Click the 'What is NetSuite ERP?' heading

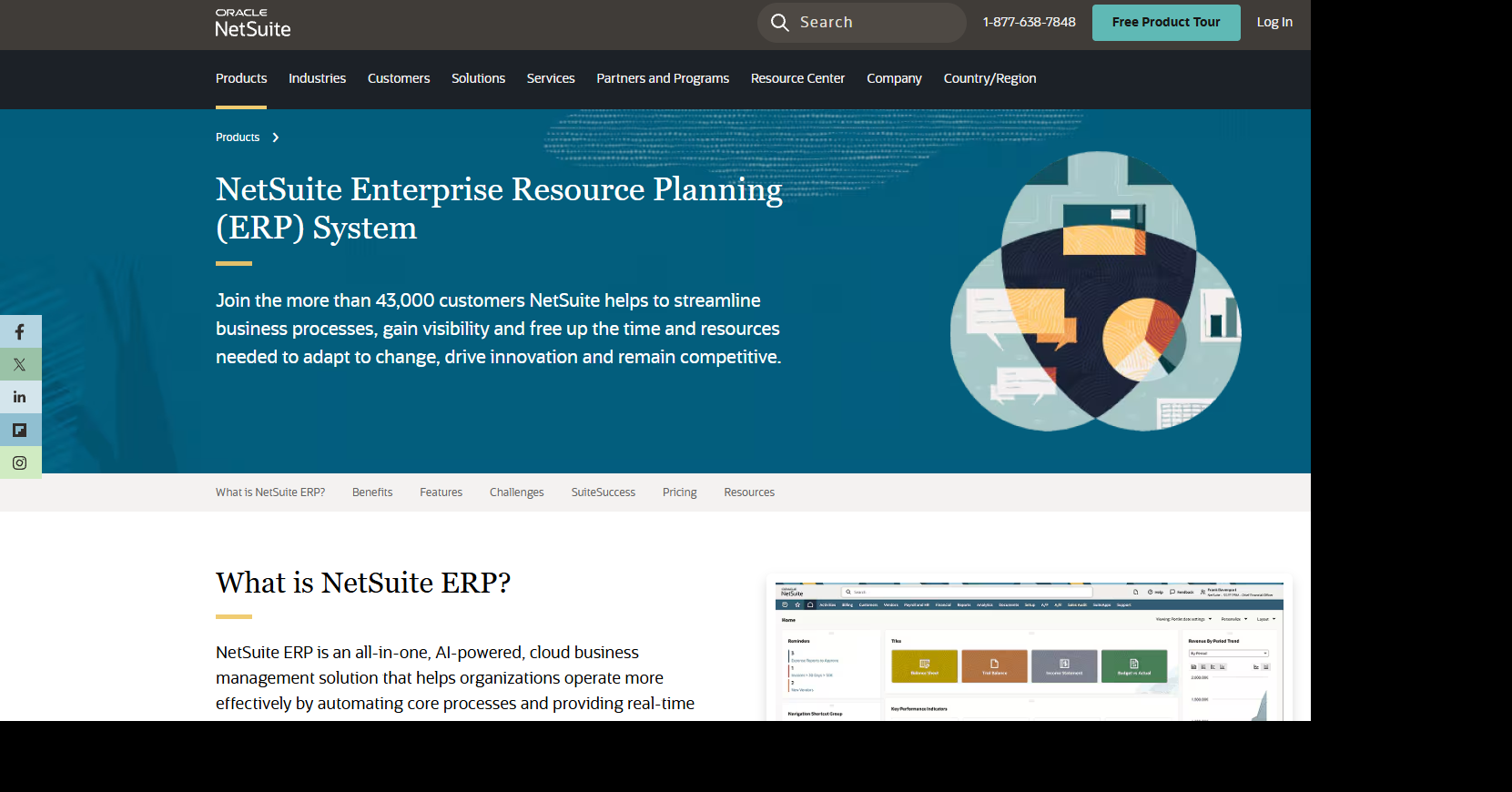click(x=363, y=583)
